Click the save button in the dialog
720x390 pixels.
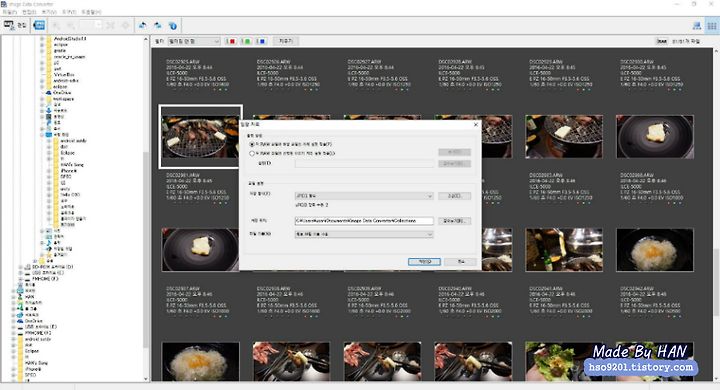pyautogui.click(x=424, y=261)
